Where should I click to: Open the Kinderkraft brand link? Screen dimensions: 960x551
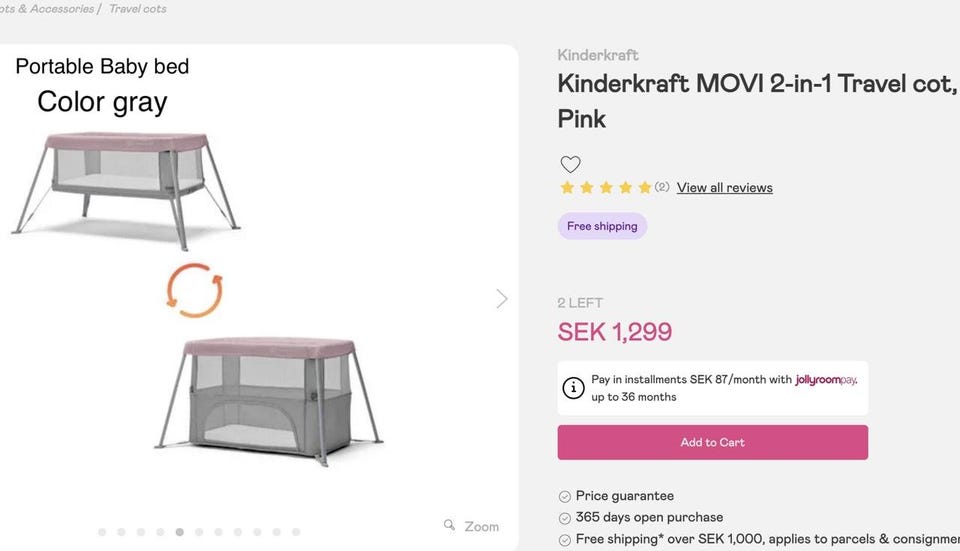click(598, 55)
